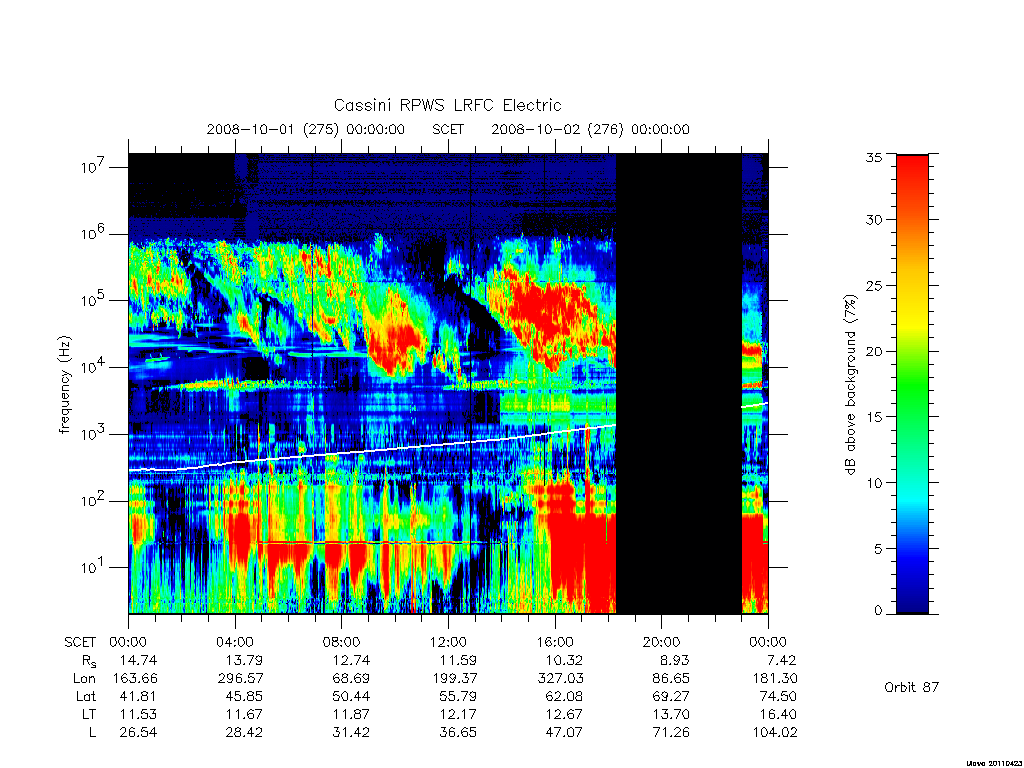Click the LT value 11.67
Viewport: 1024px width, 768px height.
(244, 714)
